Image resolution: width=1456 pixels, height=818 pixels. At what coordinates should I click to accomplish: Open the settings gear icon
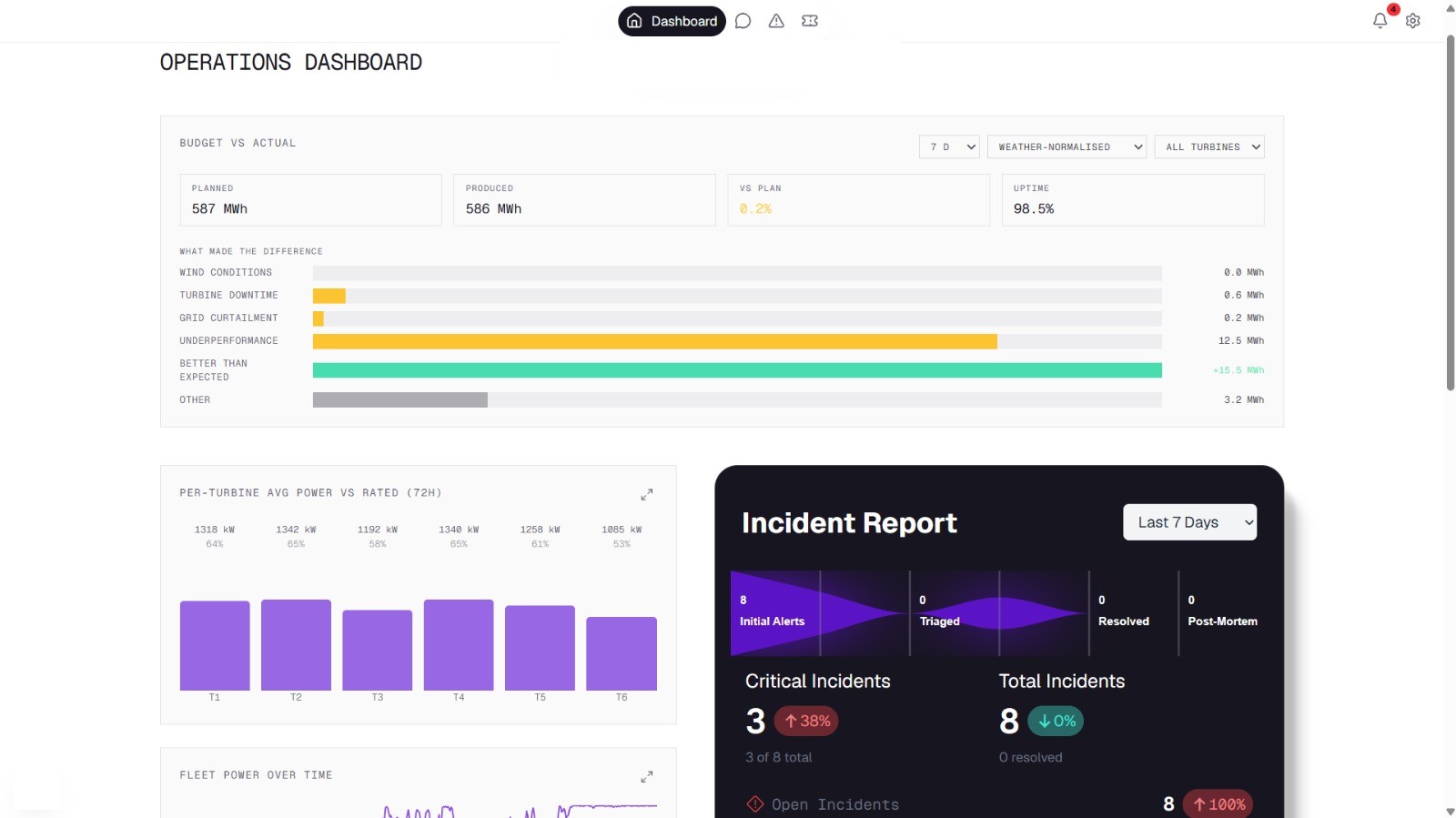(x=1413, y=21)
